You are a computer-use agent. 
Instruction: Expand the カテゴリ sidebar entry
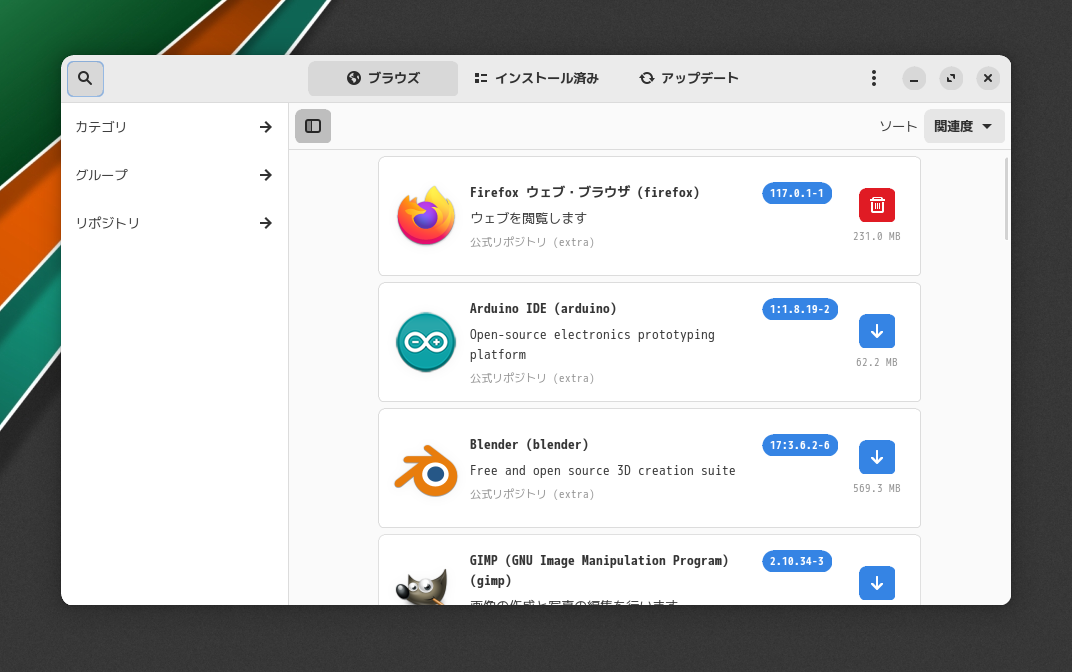click(174, 127)
